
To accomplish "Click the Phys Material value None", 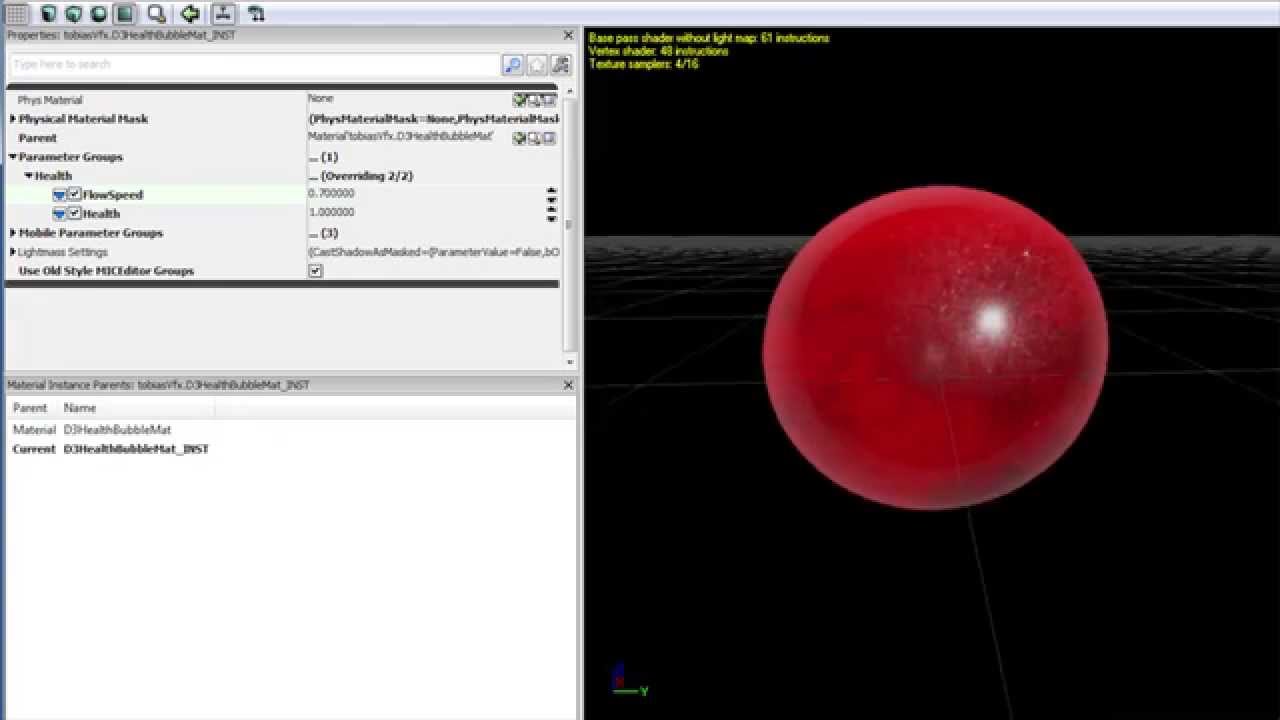I will pos(321,99).
